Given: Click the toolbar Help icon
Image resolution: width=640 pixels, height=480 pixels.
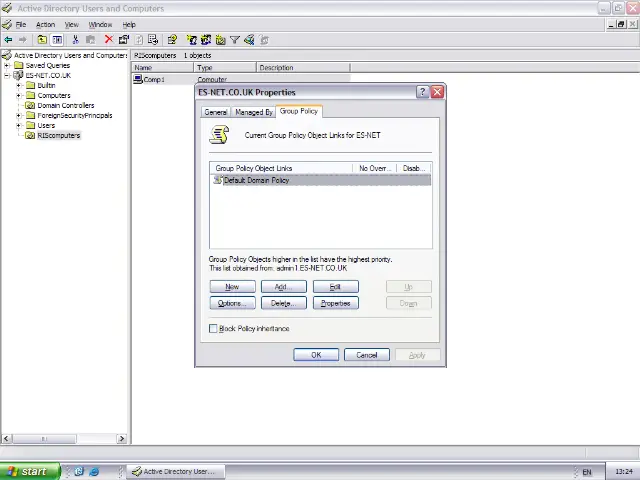Looking at the screenshot, I should point(172,40).
